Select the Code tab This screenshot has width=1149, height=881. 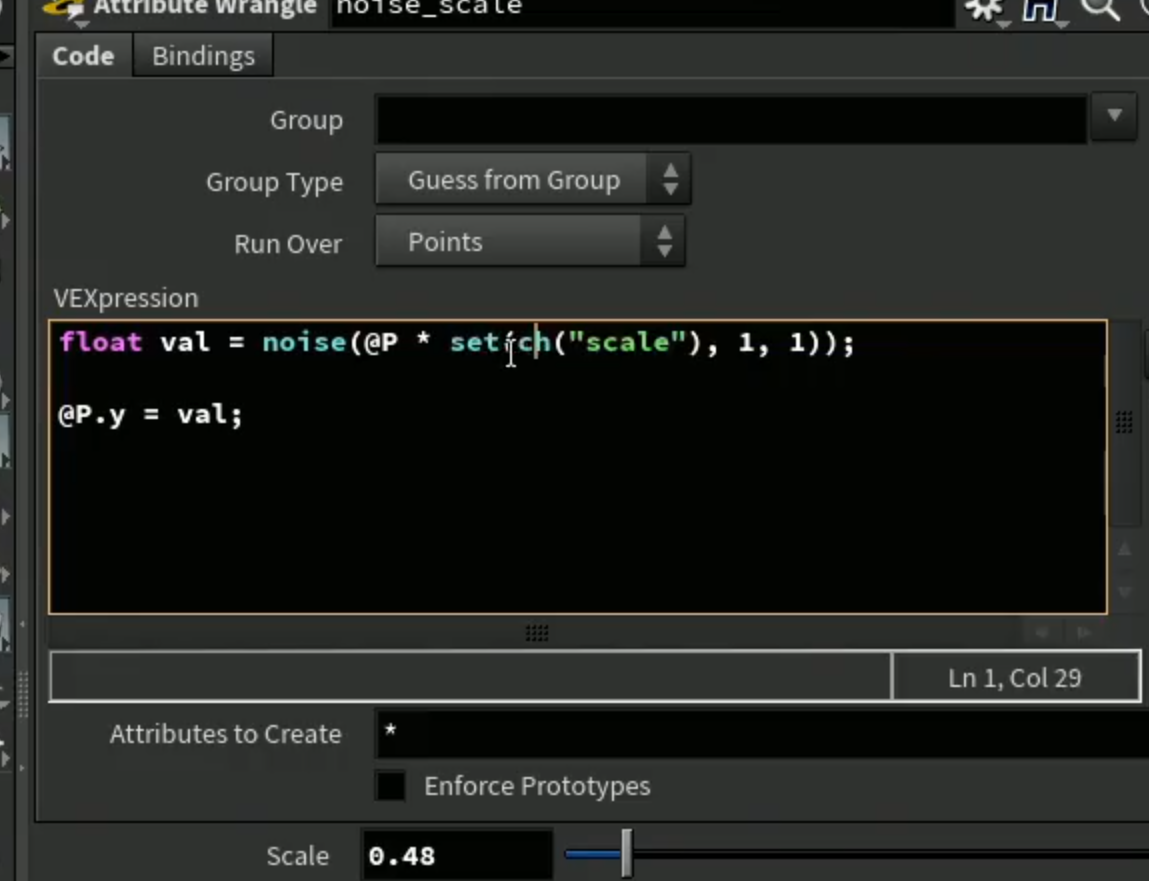(83, 56)
